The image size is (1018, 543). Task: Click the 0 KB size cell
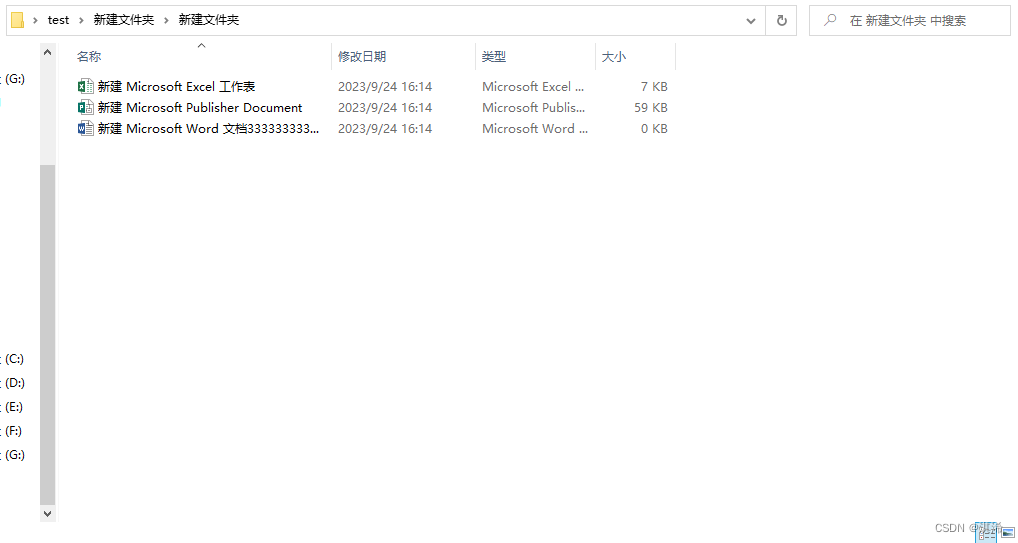(654, 129)
